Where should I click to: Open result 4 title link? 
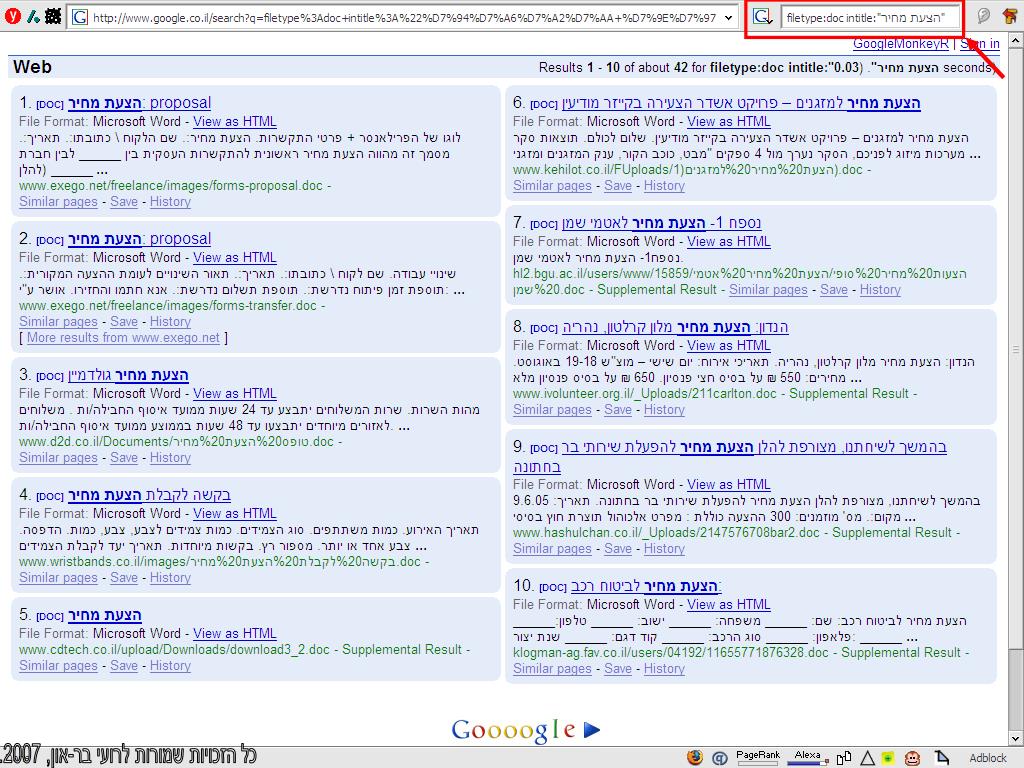click(150, 495)
